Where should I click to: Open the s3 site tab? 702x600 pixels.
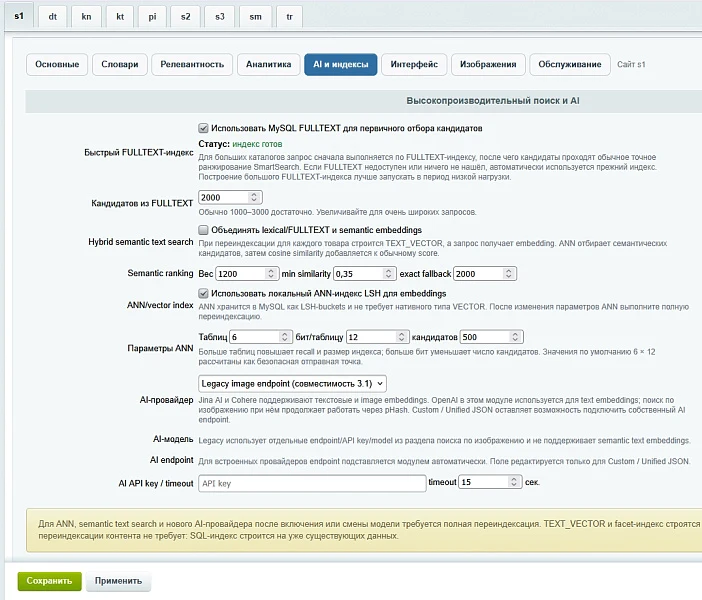point(219,17)
